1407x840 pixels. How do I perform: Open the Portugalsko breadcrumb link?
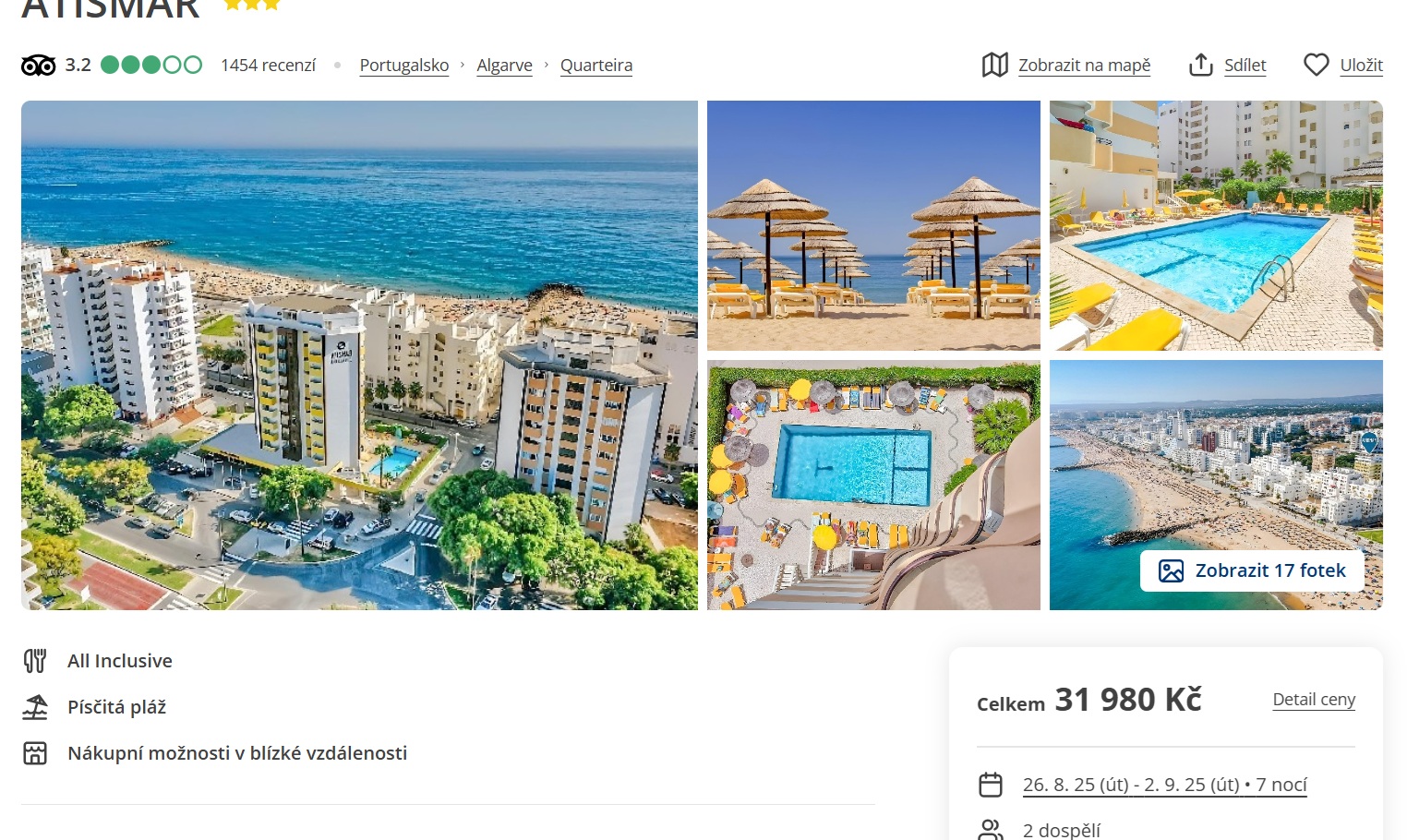coord(404,66)
